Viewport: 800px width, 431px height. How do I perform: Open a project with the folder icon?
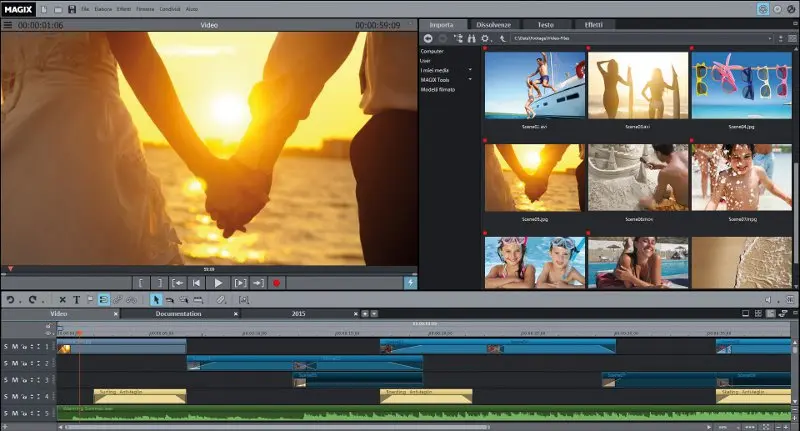coord(58,9)
